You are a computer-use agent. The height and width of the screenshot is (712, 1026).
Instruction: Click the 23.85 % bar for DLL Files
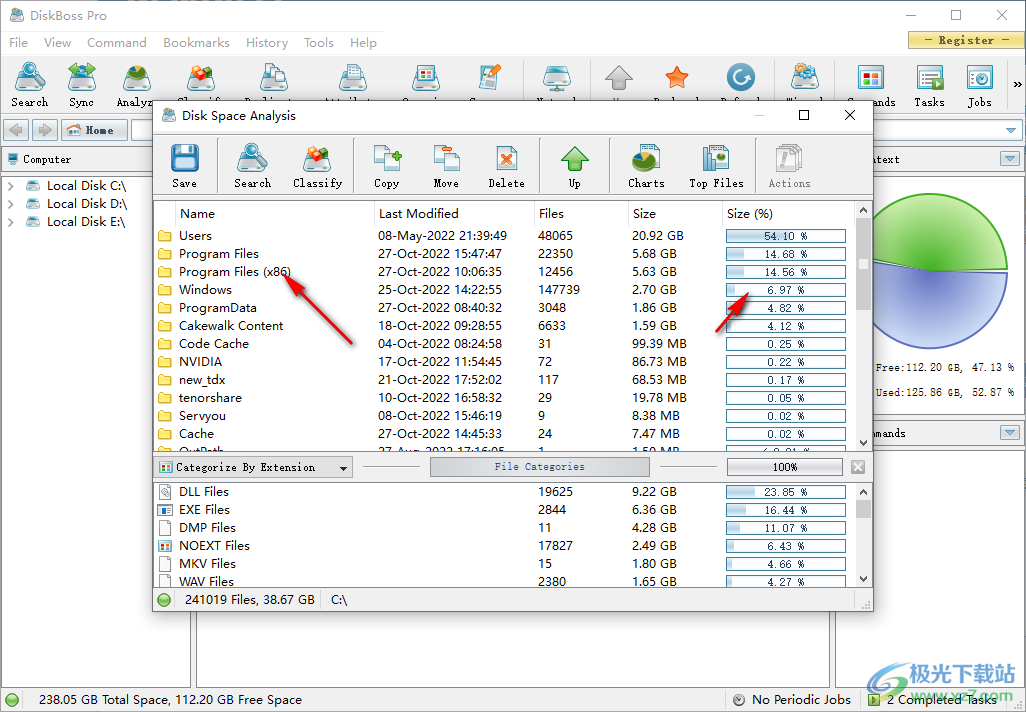point(785,492)
